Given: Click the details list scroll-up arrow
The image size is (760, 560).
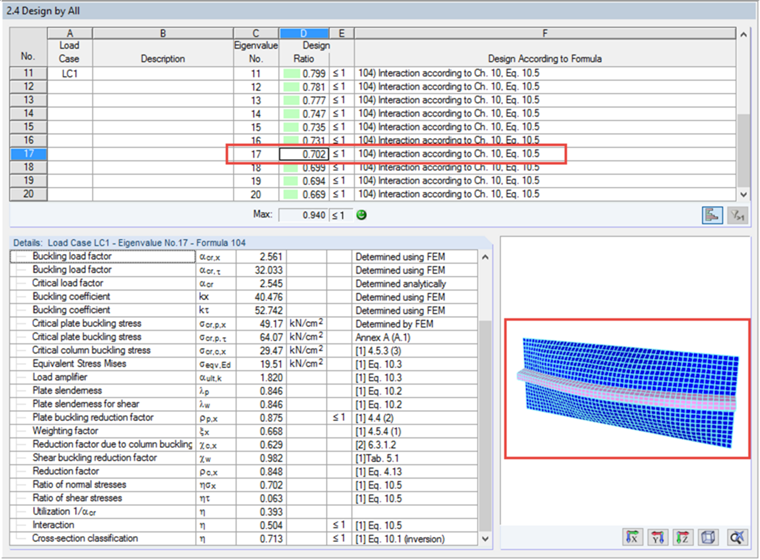Looking at the screenshot, I should point(485,257).
